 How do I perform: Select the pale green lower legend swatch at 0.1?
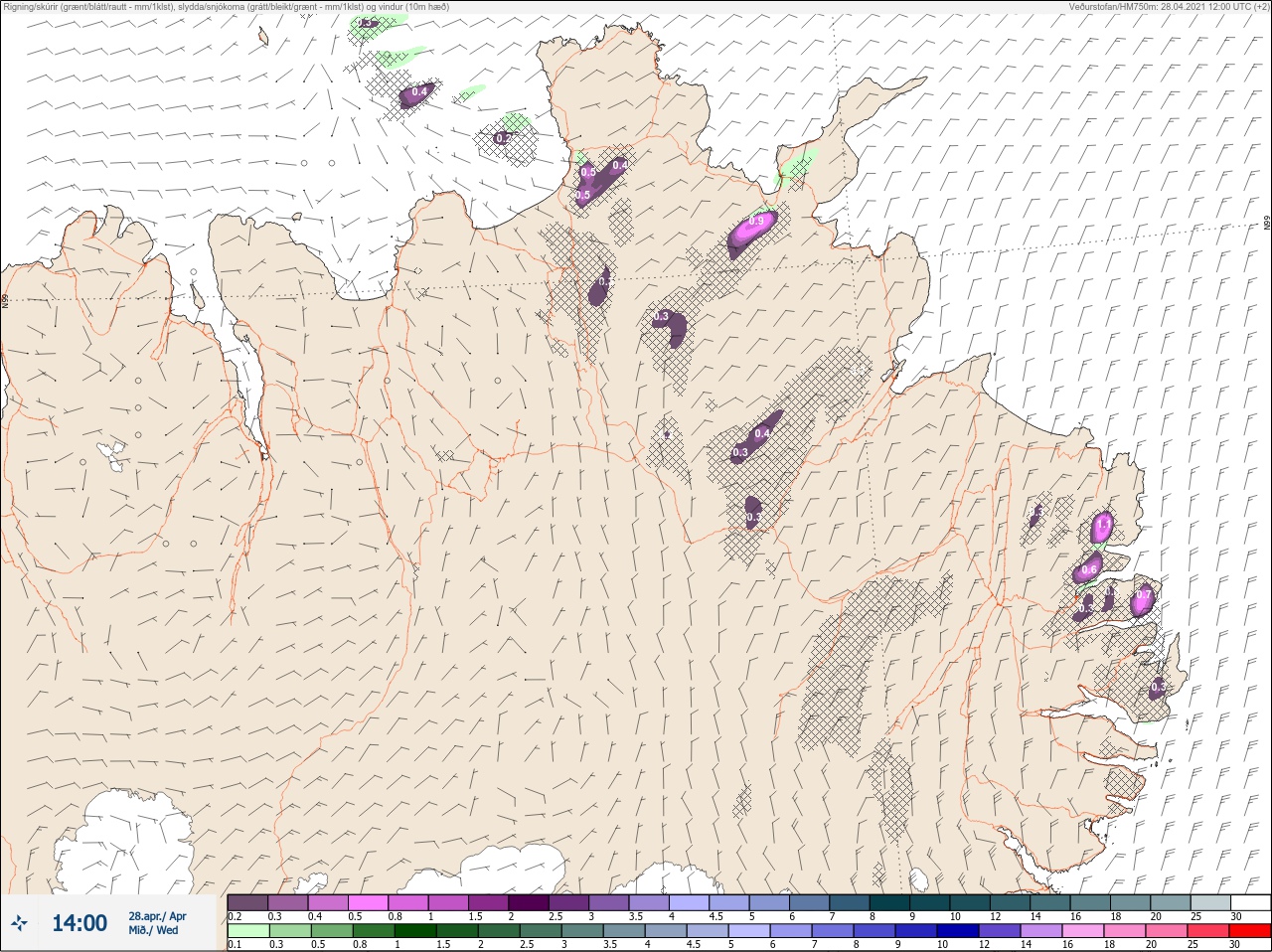click(247, 931)
